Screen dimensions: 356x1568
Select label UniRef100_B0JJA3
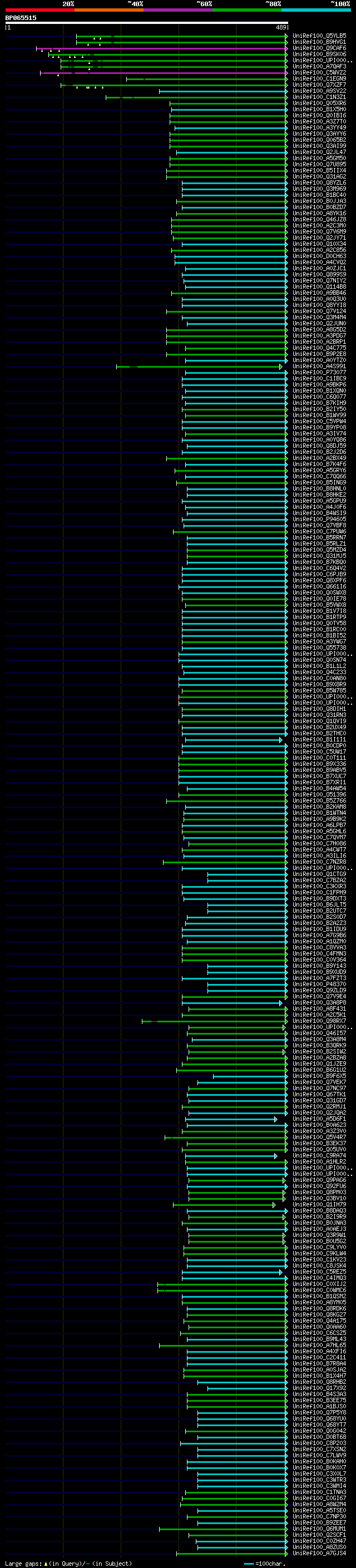[x=319, y=201]
